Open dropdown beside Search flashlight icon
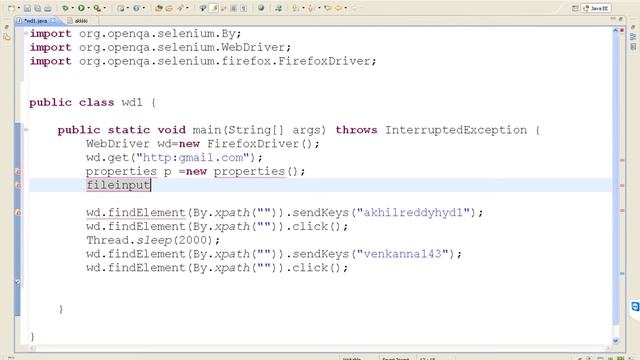Screen dimensions: 640x360 point(187,8)
